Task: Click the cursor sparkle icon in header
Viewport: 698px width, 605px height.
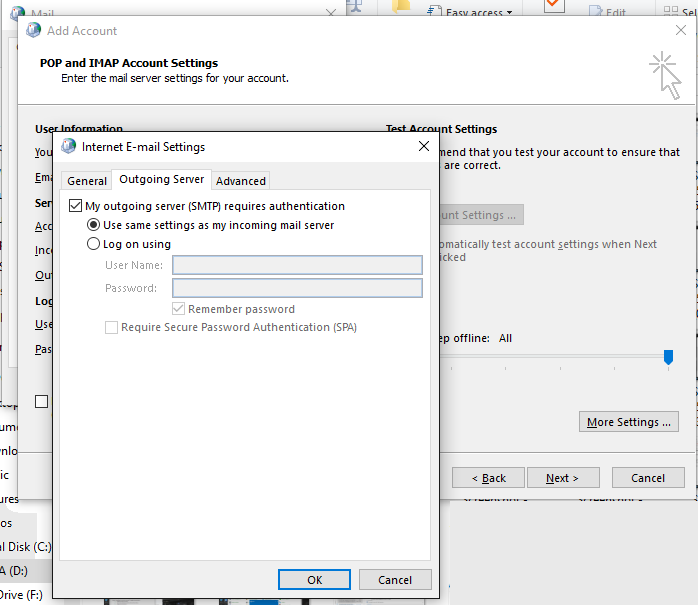Action: coord(665,76)
